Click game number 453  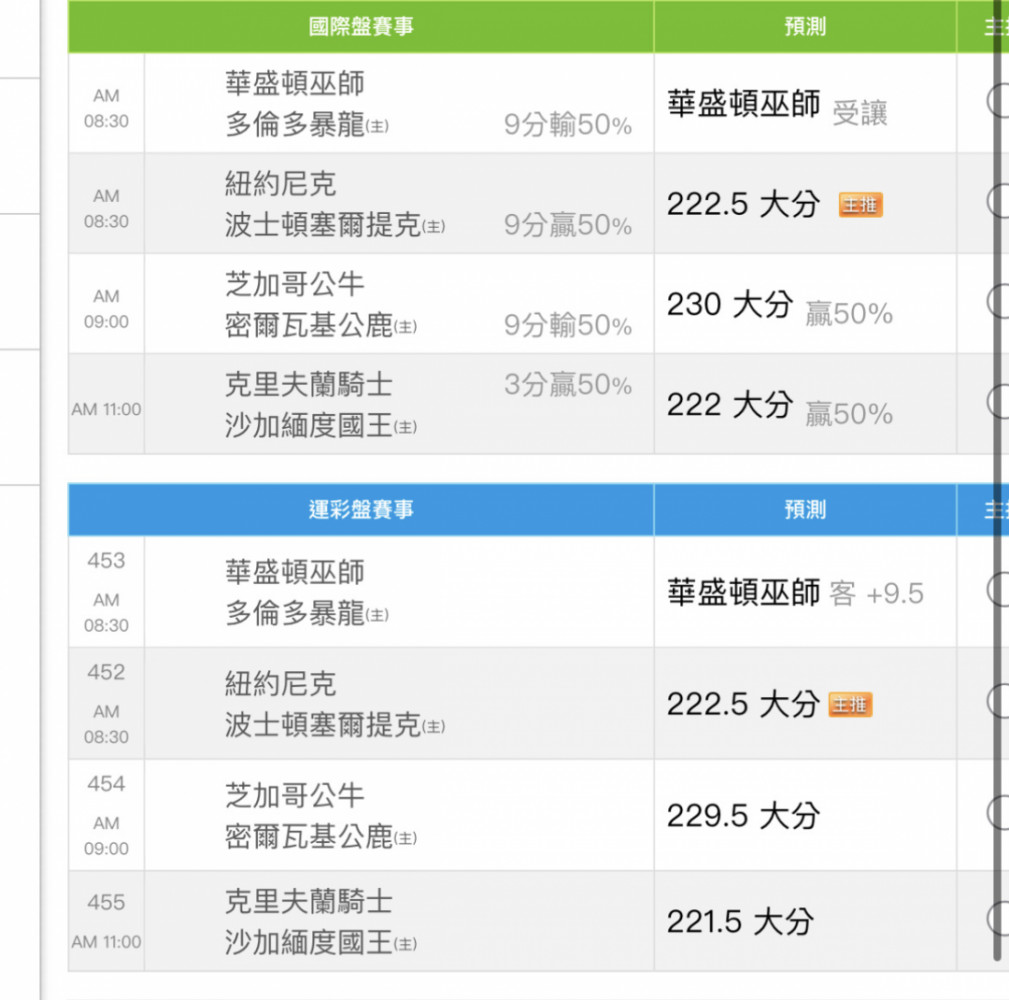(x=106, y=560)
